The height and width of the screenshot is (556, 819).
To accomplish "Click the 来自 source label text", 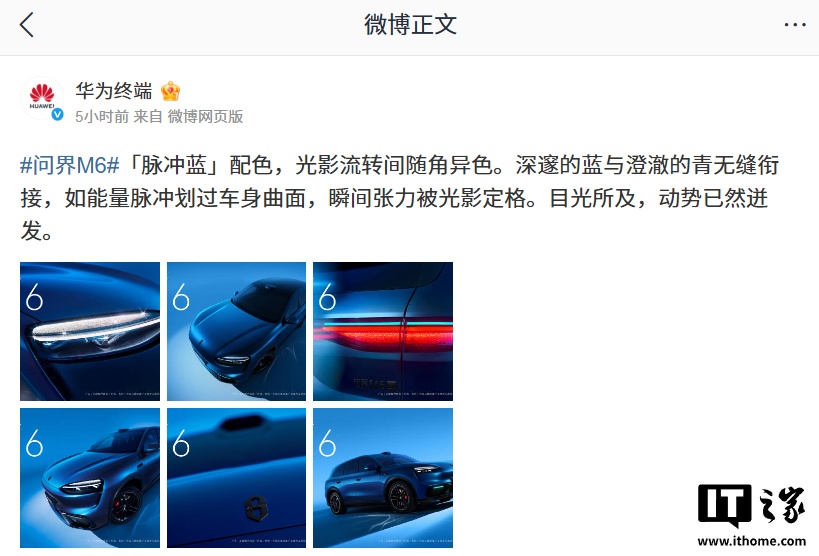I will 148,117.
